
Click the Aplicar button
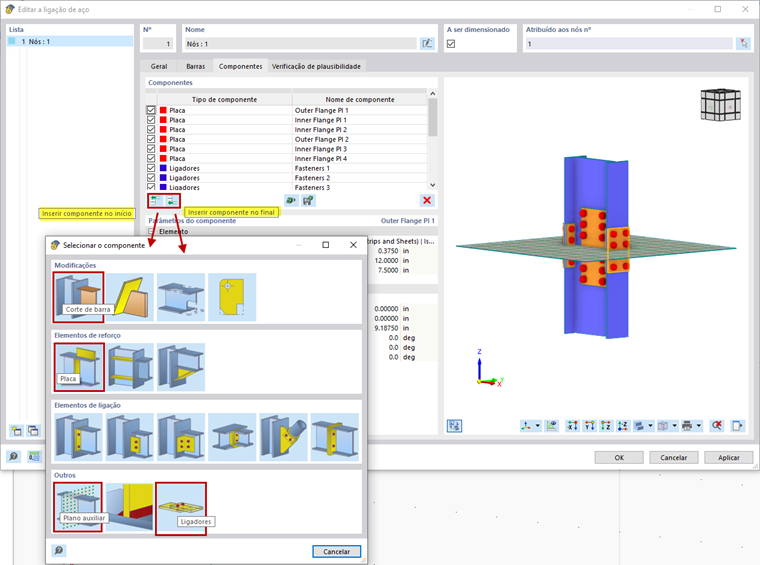tap(728, 457)
